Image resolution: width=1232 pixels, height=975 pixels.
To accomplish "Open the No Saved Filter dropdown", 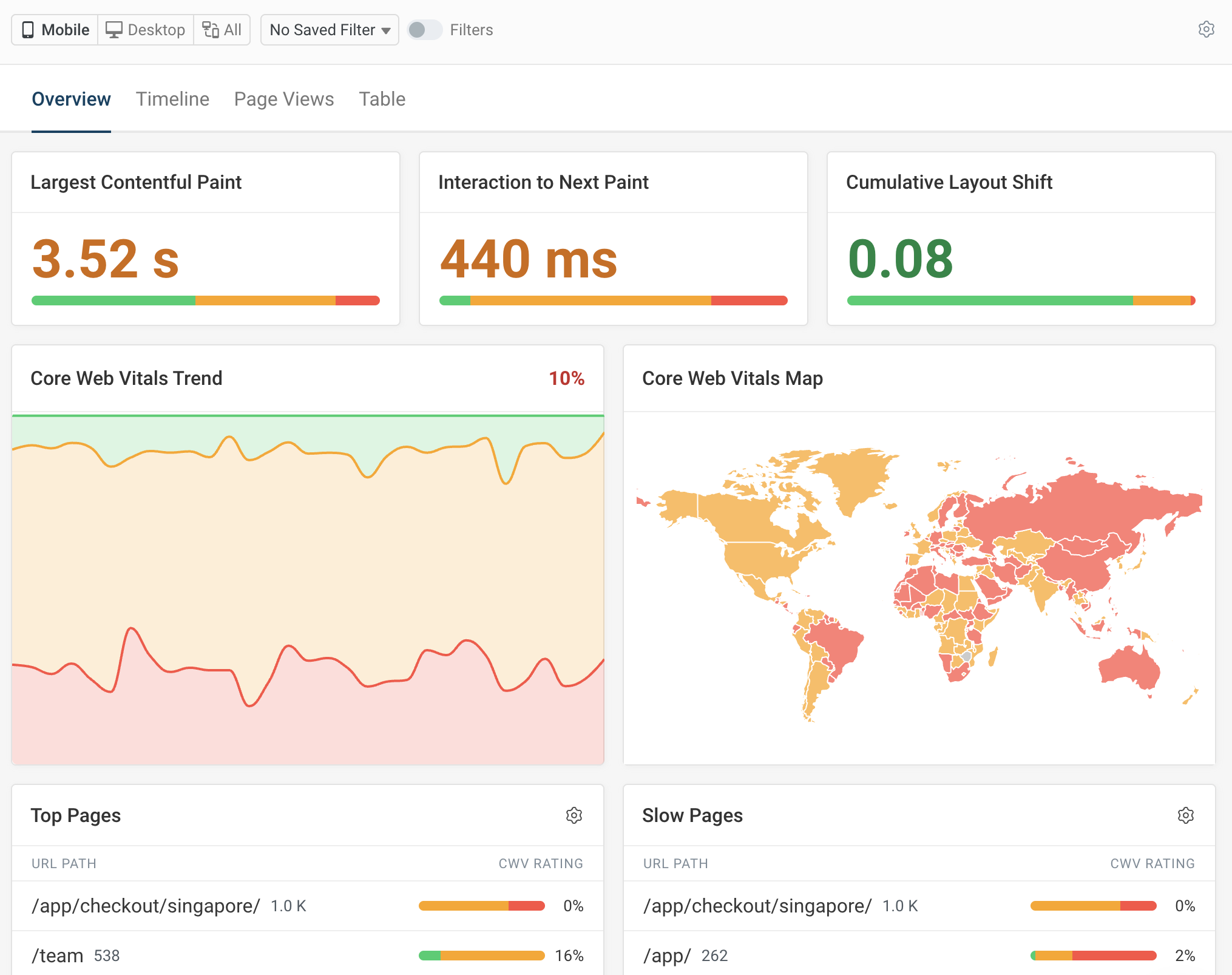I will coord(329,29).
